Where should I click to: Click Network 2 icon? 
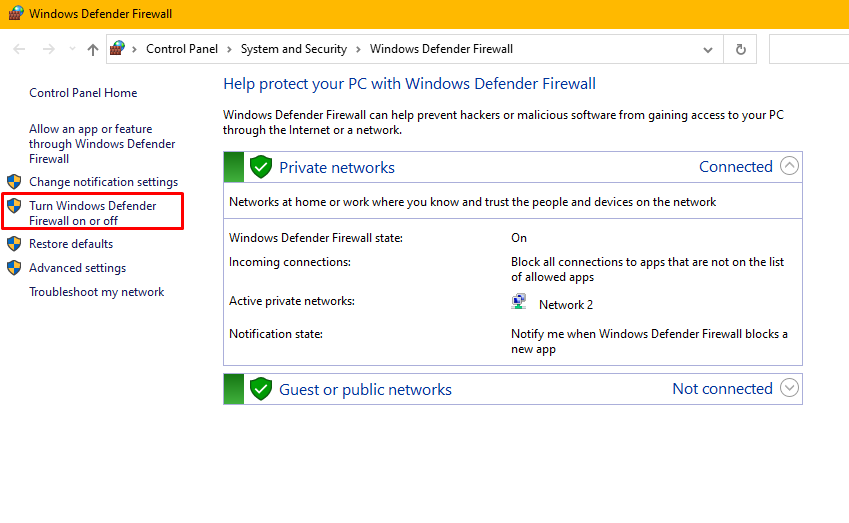click(x=519, y=302)
